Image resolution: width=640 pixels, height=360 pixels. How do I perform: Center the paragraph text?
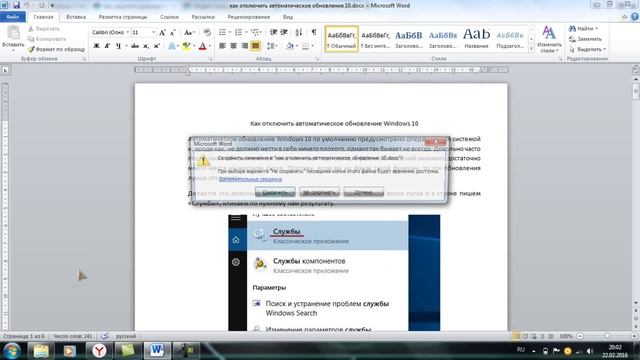233,46
